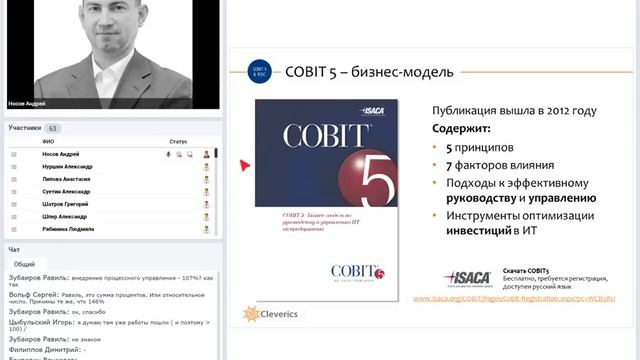Click bullet '5 принципов' on slide
The image size is (640, 360).
[x=480, y=147]
